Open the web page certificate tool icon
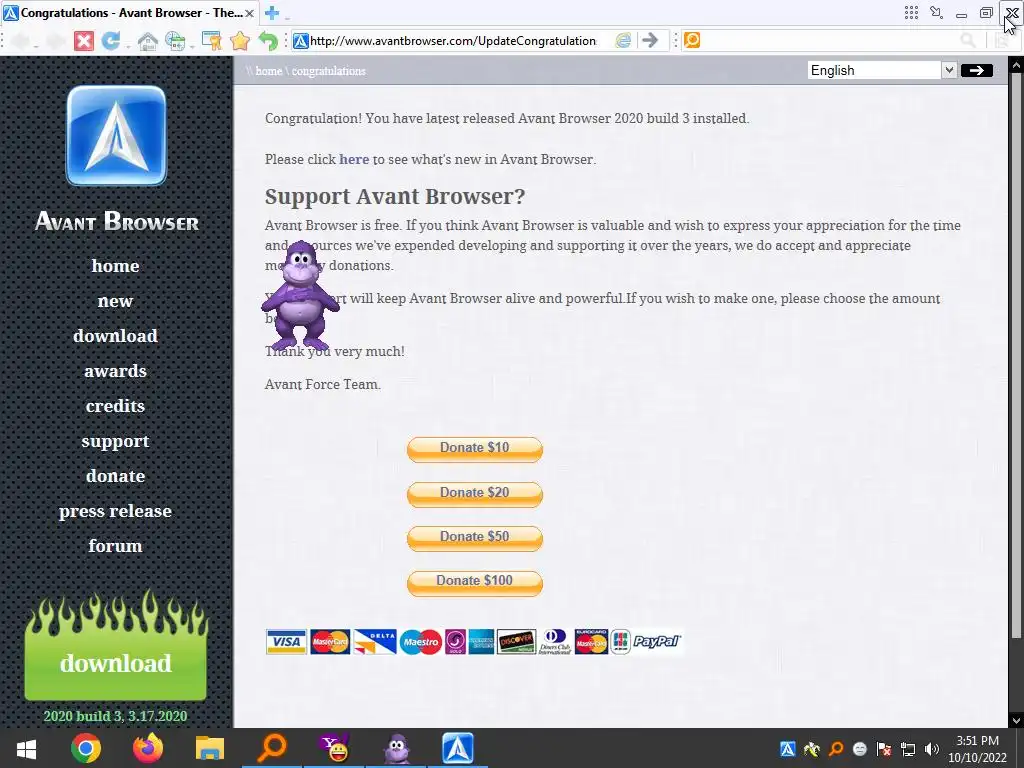Screen dimensions: 1024x768 point(211,41)
